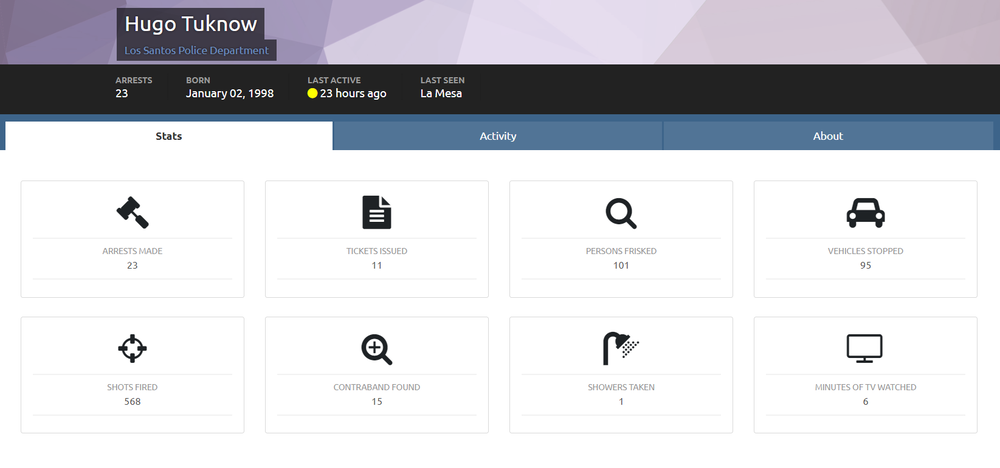The height and width of the screenshot is (468, 1000).
Task: Open the About tab
Action: pos(828,136)
